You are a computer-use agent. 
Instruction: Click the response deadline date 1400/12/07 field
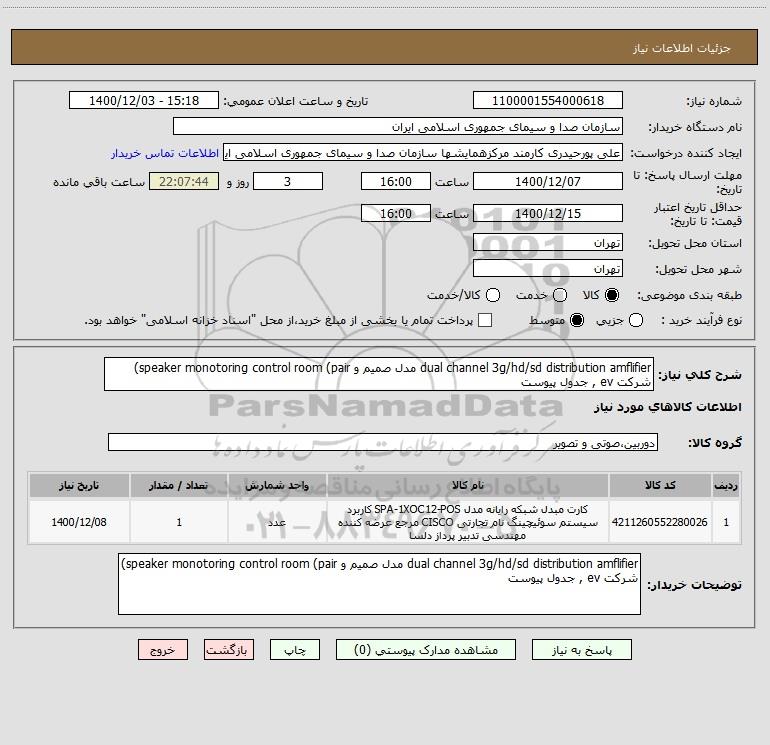coord(548,181)
